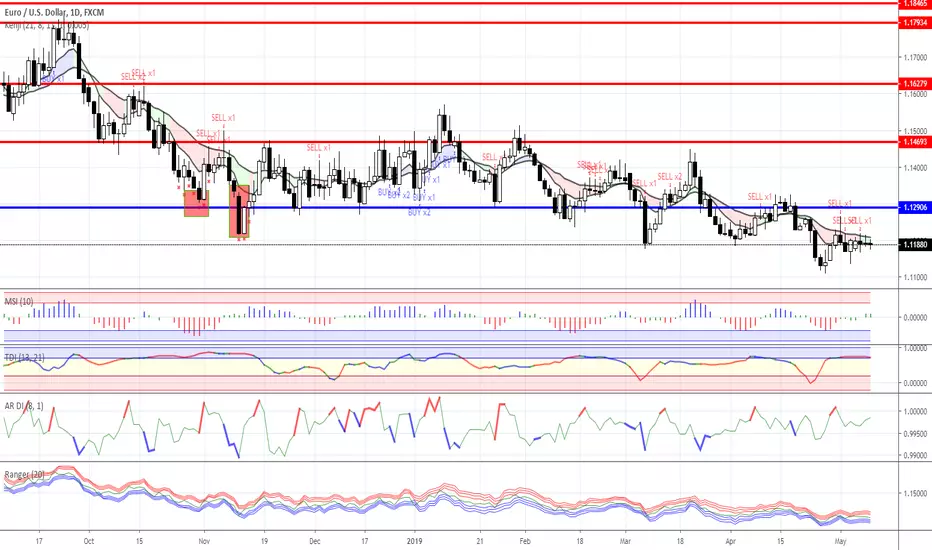
Task: Select the Kenji indicator legend label
Action: click(x=46, y=26)
